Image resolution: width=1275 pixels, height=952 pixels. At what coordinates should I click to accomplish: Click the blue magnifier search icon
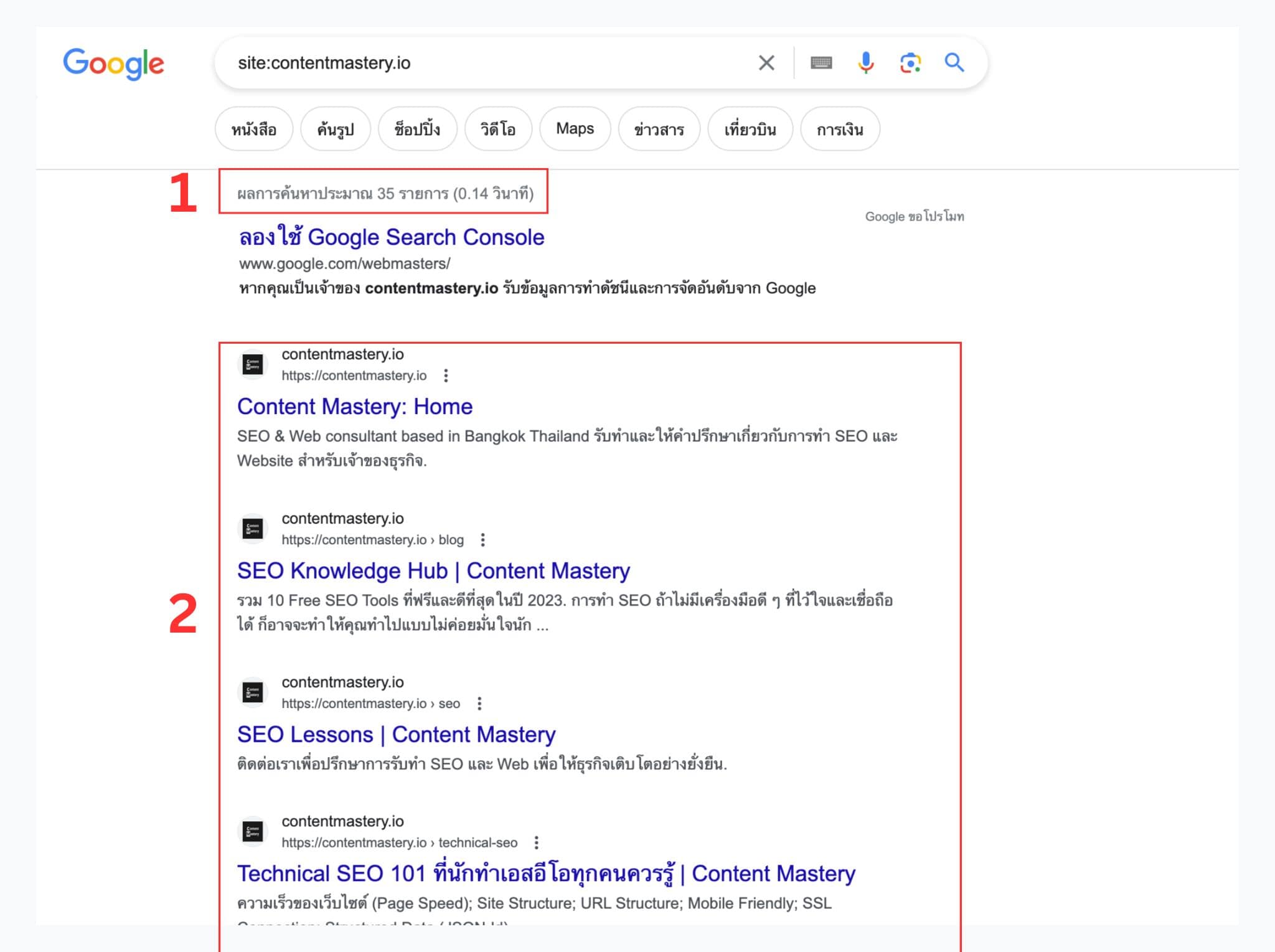coord(954,63)
